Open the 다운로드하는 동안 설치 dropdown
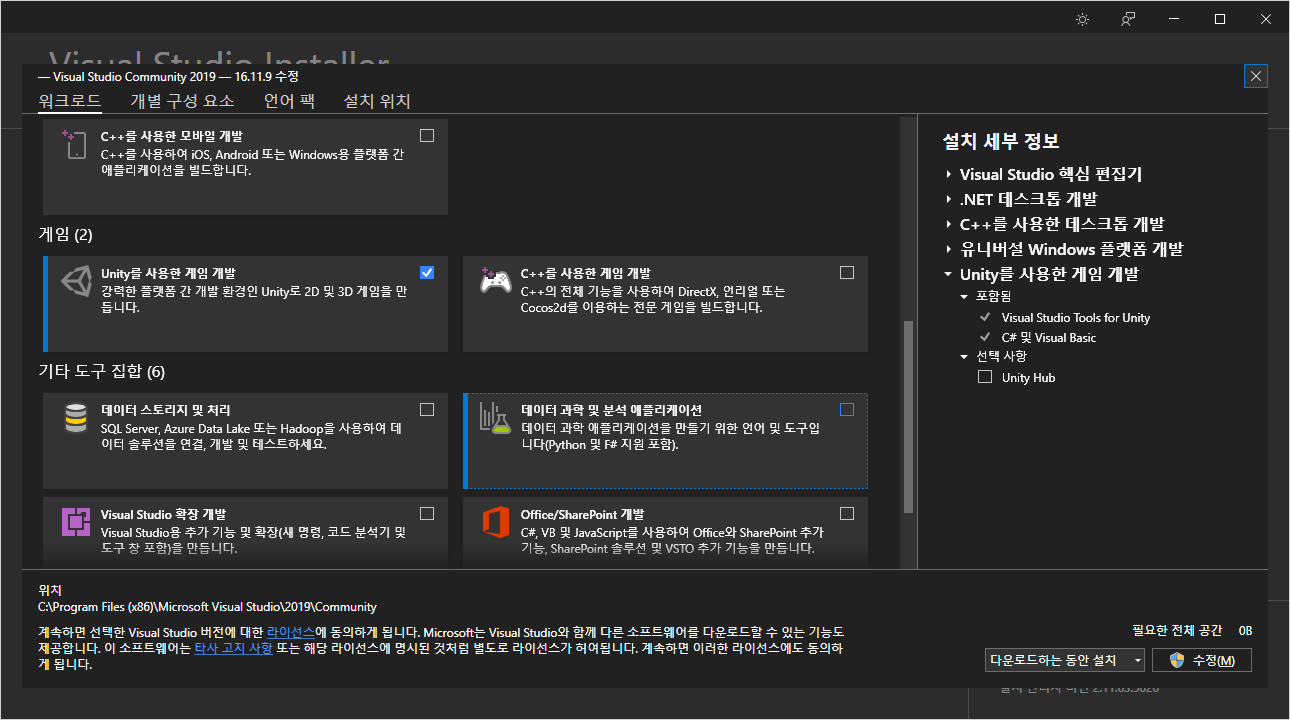This screenshot has height=720, width=1290. click(1065, 660)
